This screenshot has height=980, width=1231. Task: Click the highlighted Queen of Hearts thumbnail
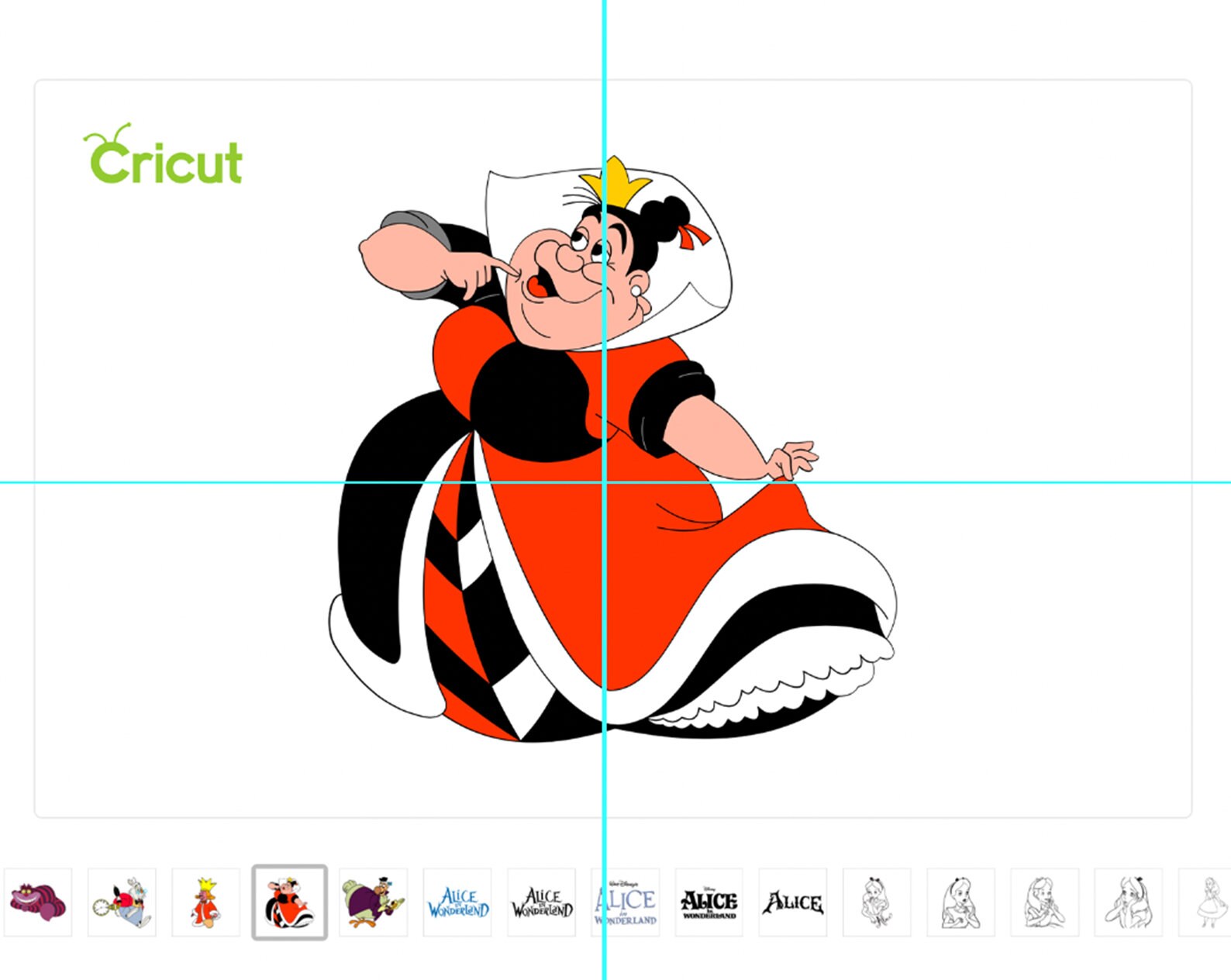289,902
